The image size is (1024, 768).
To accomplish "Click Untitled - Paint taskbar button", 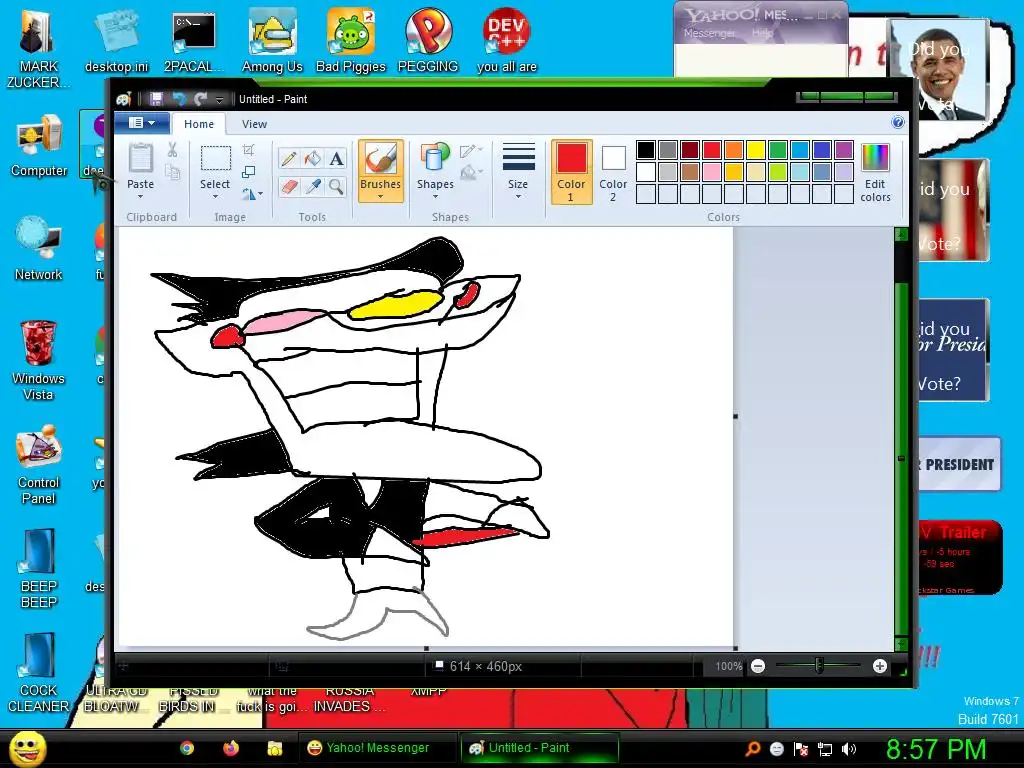I will click(x=539, y=748).
